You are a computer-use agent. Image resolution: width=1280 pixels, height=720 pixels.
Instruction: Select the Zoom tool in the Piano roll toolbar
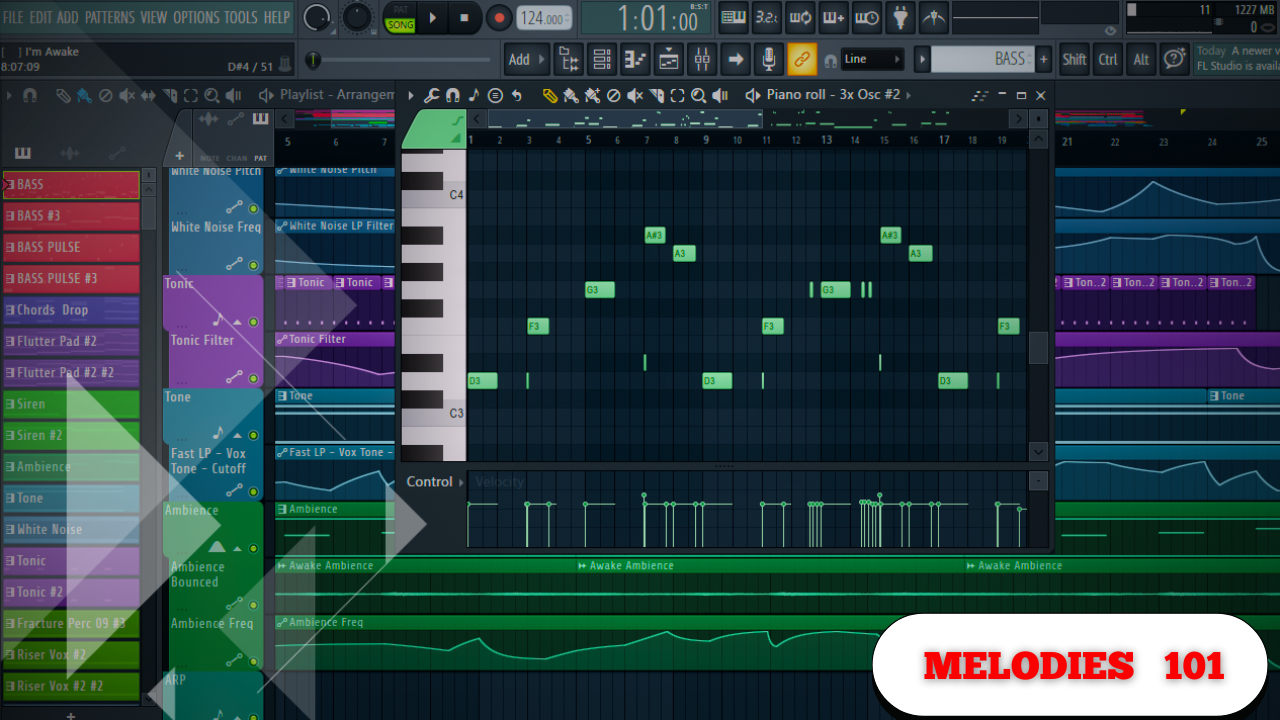(697, 95)
